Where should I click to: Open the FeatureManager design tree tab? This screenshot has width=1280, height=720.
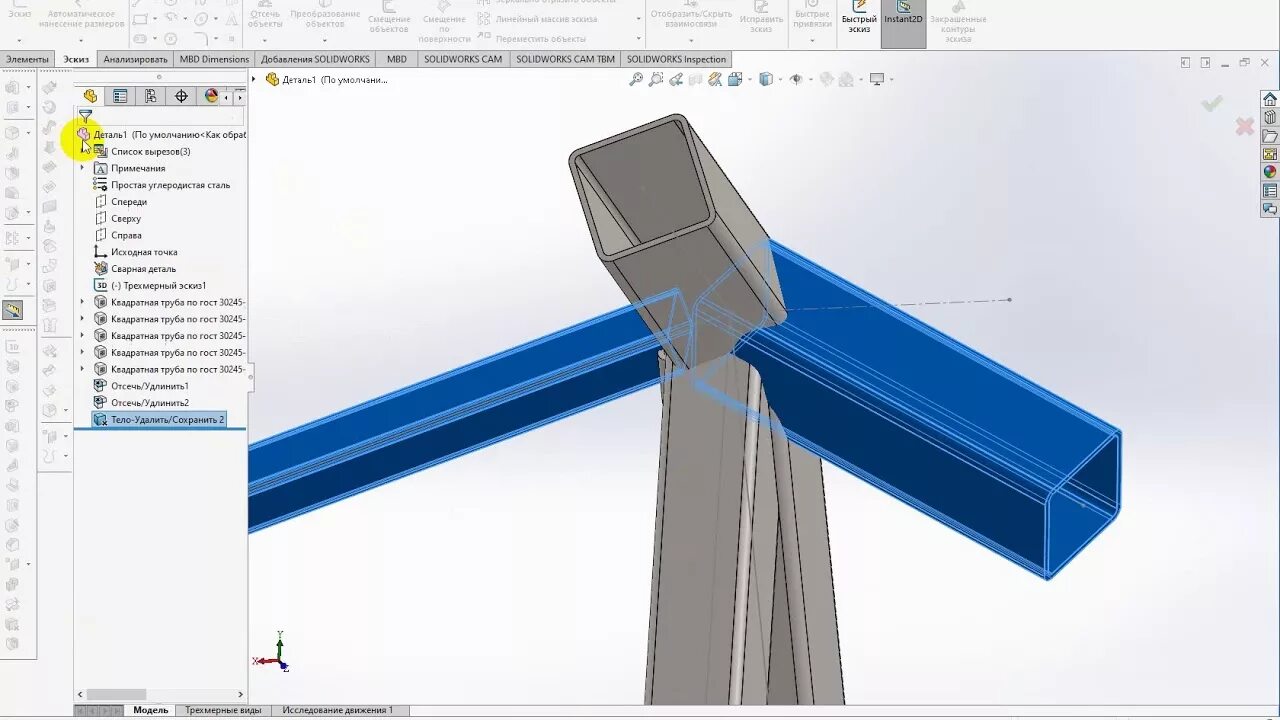90,96
